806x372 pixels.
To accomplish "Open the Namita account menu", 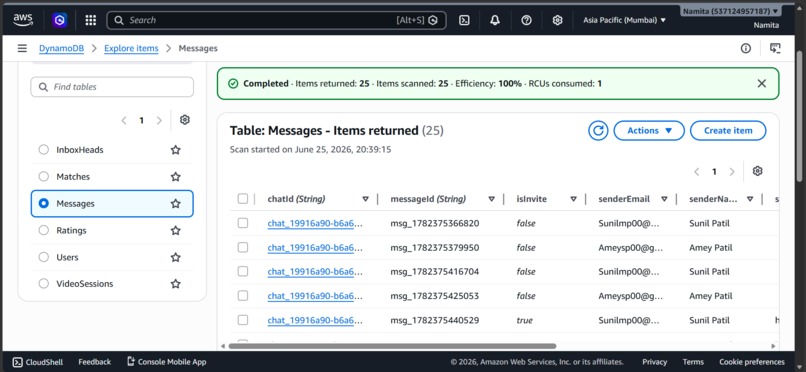I will pyautogui.click(x=731, y=11).
